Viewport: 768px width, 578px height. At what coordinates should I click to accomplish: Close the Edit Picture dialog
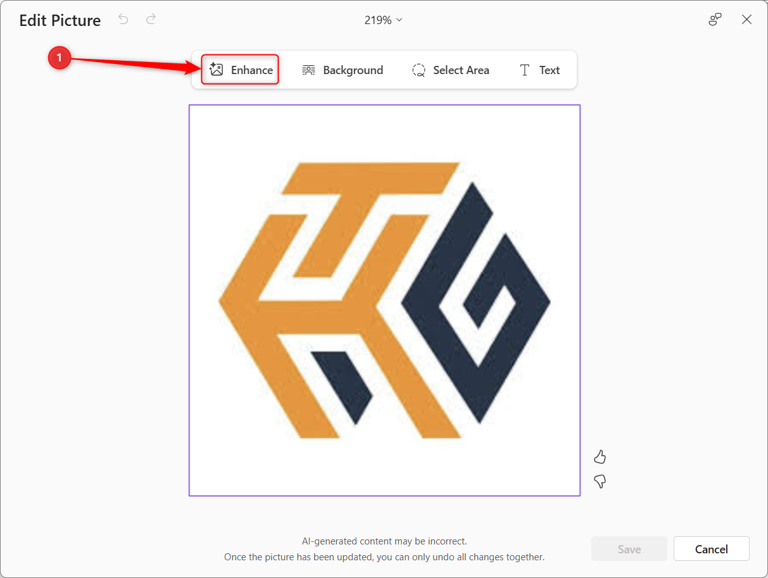pos(746,20)
